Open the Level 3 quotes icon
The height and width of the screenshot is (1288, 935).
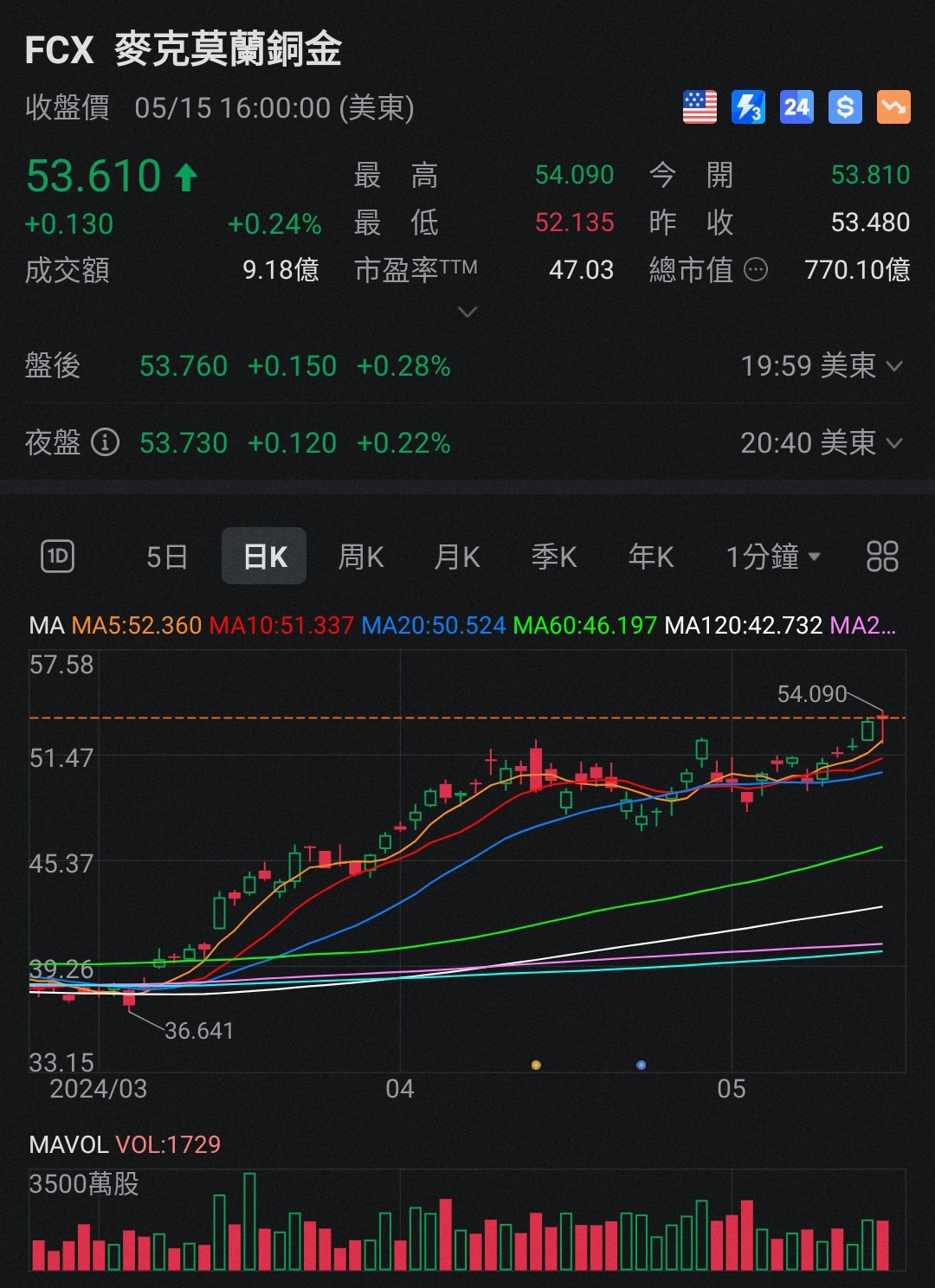coord(748,106)
